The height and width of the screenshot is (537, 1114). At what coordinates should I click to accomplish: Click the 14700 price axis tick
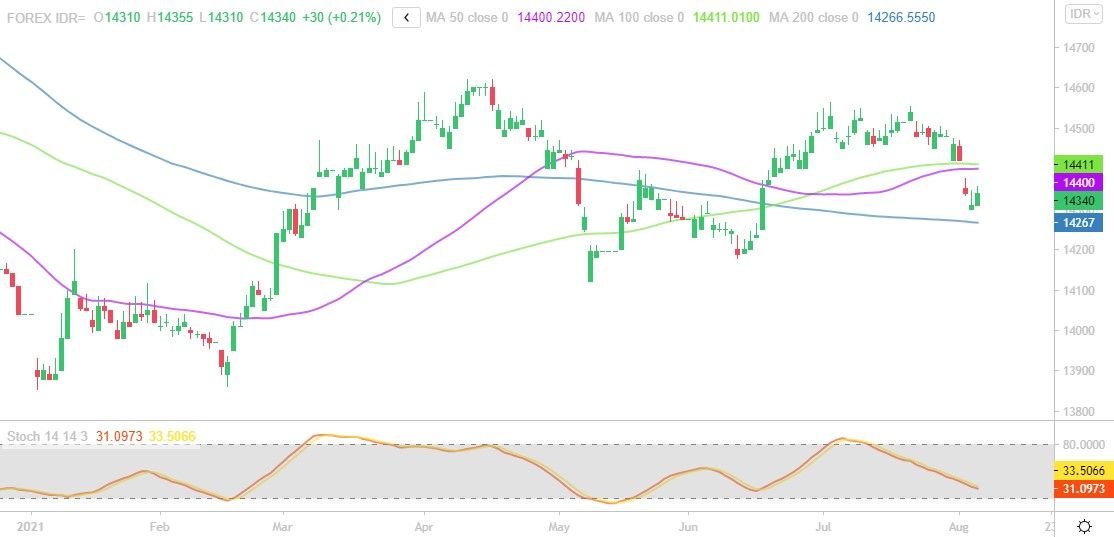[1078, 48]
